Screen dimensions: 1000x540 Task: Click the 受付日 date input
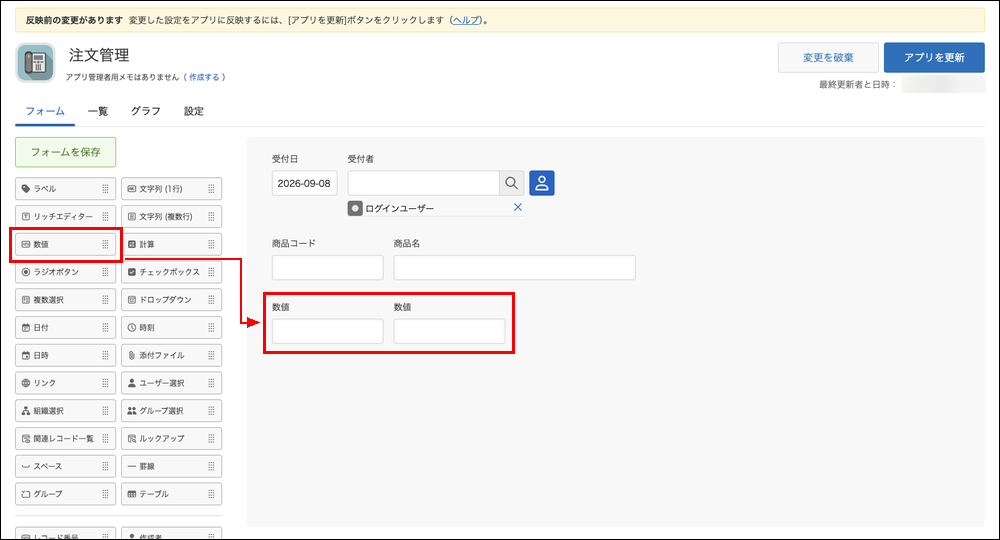coord(304,183)
